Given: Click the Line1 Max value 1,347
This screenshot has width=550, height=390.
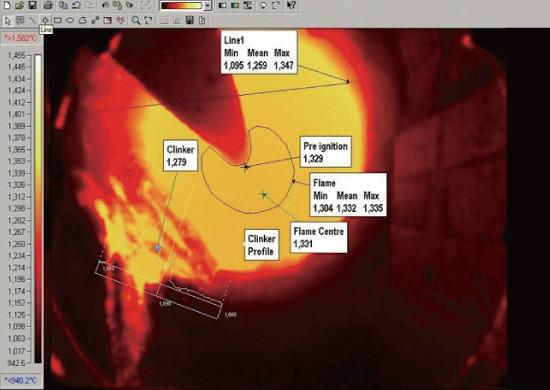Looking at the screenshot, I should tap(283, 66).
